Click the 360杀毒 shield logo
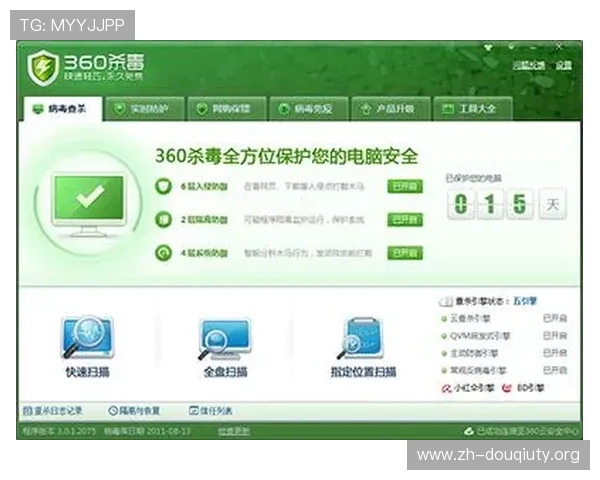This screenshot has width=600, height=480. click(43, 68)
